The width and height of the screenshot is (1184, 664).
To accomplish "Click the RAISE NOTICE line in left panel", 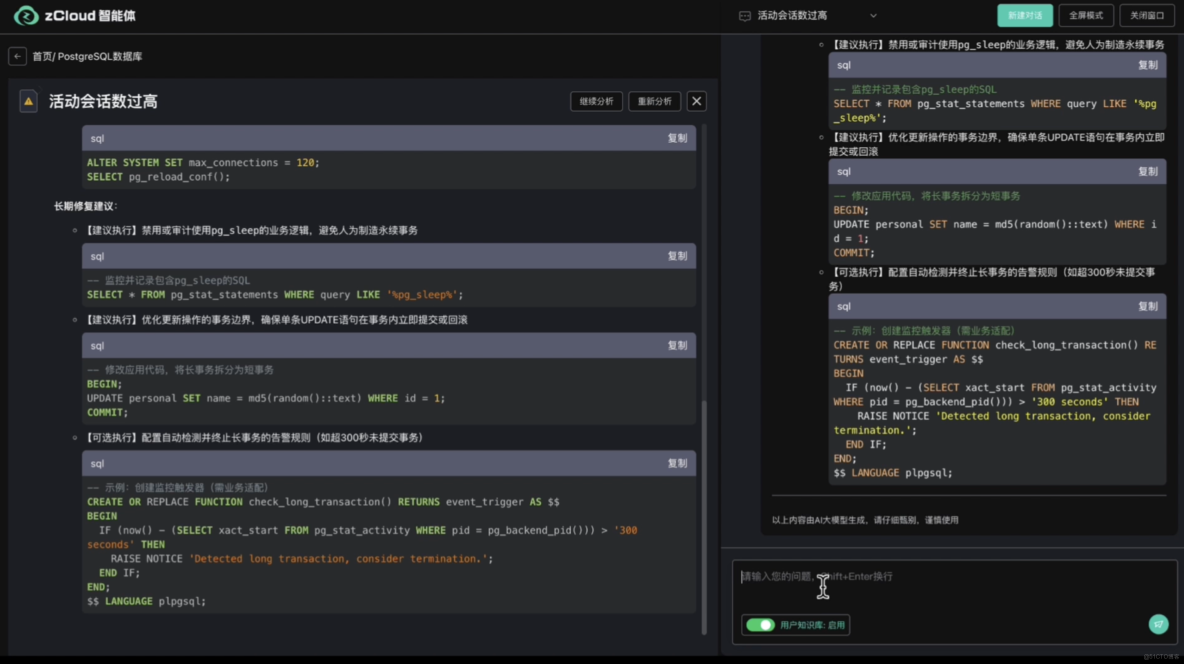I will click(x=301, y=559).
